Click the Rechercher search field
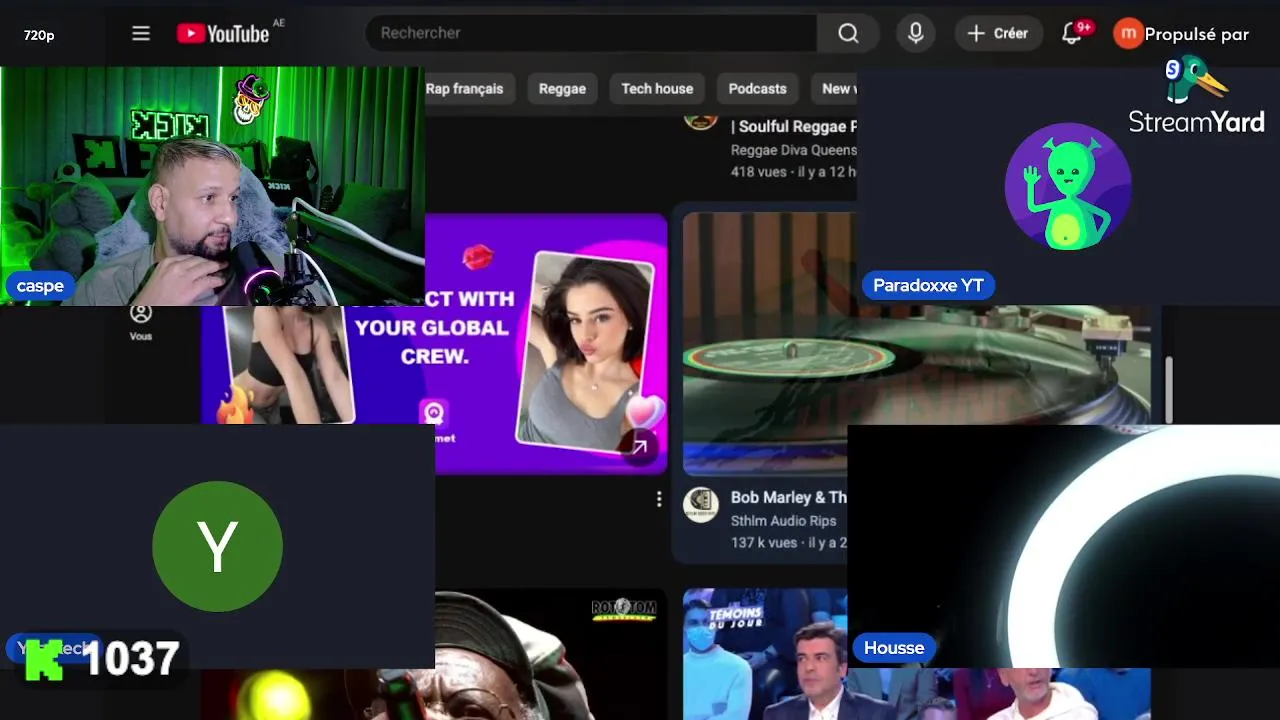 point(592,33)
